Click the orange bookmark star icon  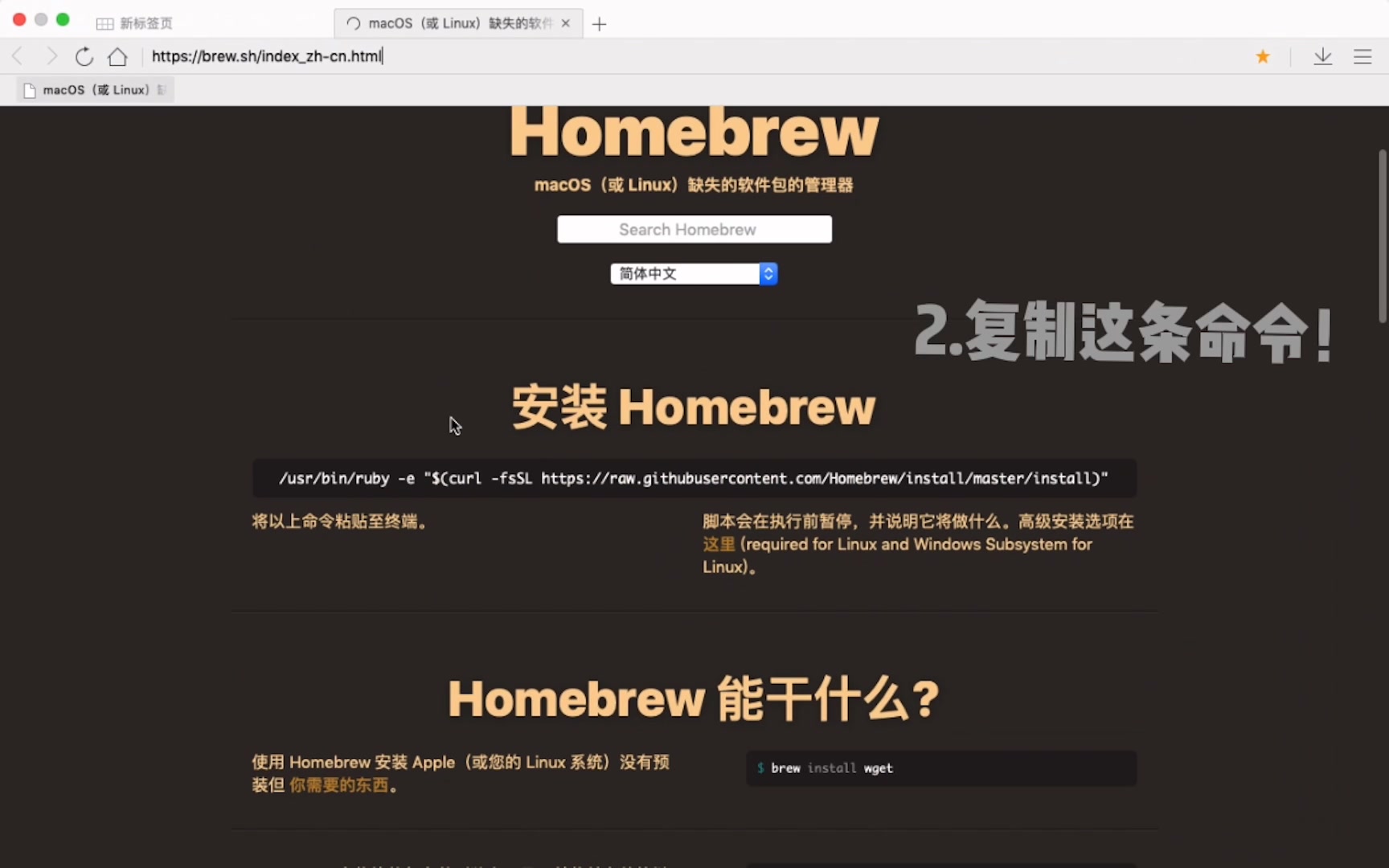click(x=1263, y=56)
